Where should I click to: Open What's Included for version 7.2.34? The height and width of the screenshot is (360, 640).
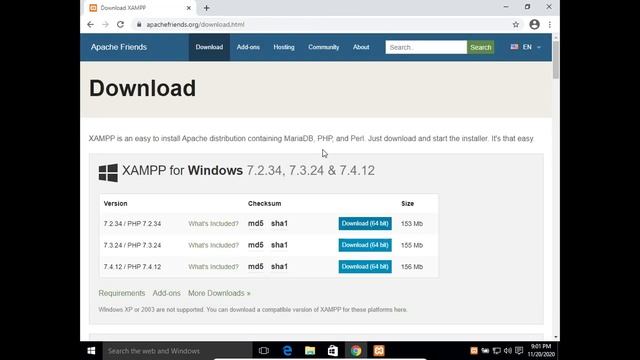pyautogui.click(x=213, y=224)
